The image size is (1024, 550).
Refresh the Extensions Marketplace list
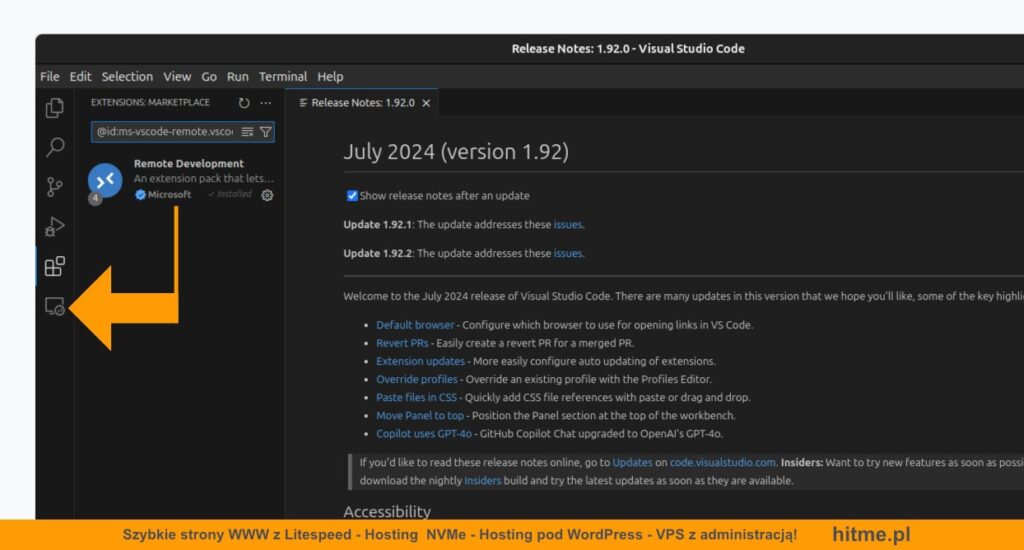[x=244, y=103]
